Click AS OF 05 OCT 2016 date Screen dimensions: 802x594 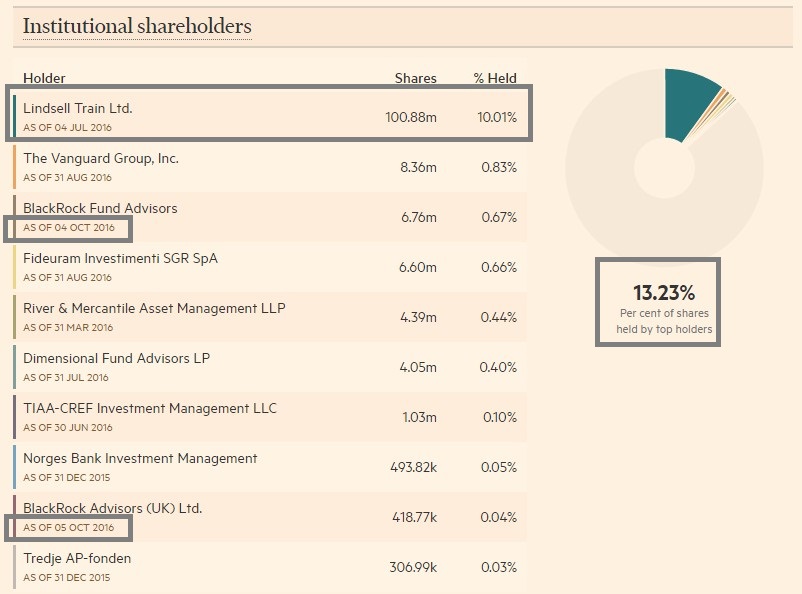click(69, 528)
